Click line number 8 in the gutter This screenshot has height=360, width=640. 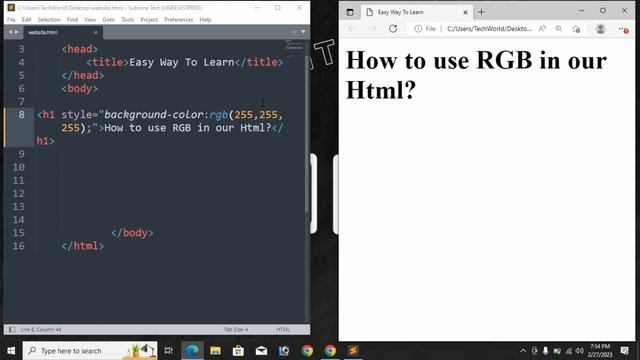click(x=21, y=115)
